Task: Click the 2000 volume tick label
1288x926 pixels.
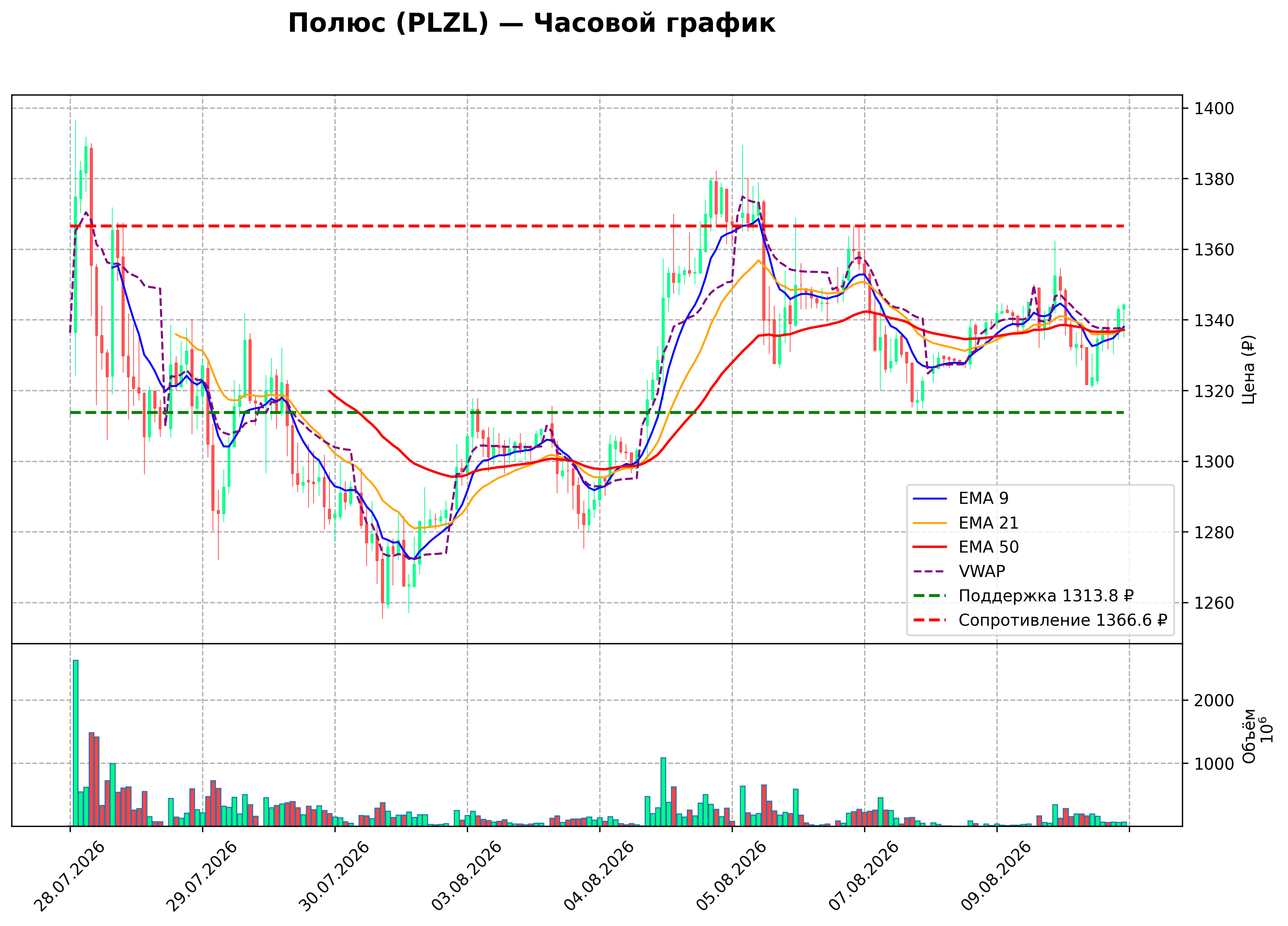Action: (x=1214, y=701)
